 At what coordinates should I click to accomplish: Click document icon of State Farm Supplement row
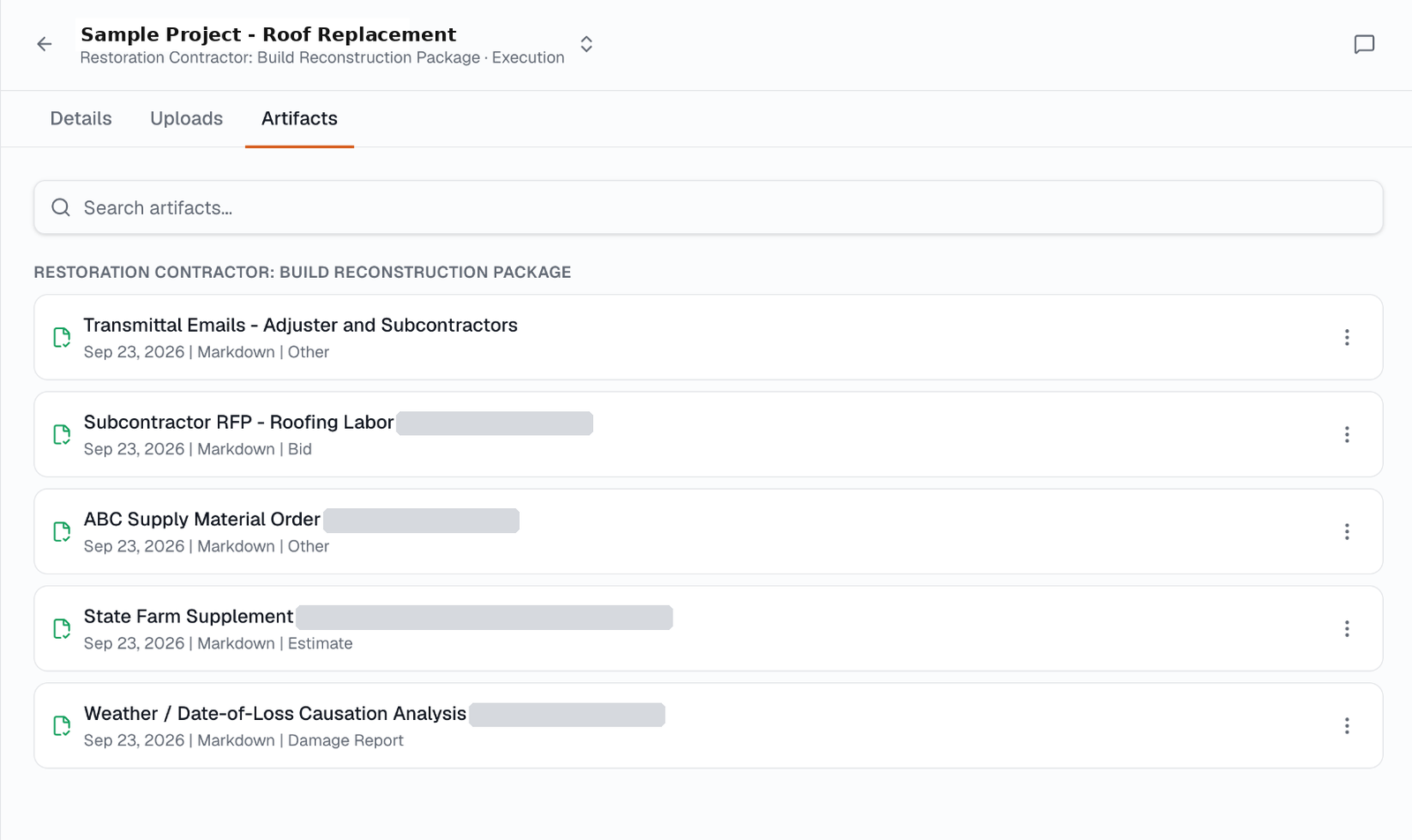tap(62, 628)
